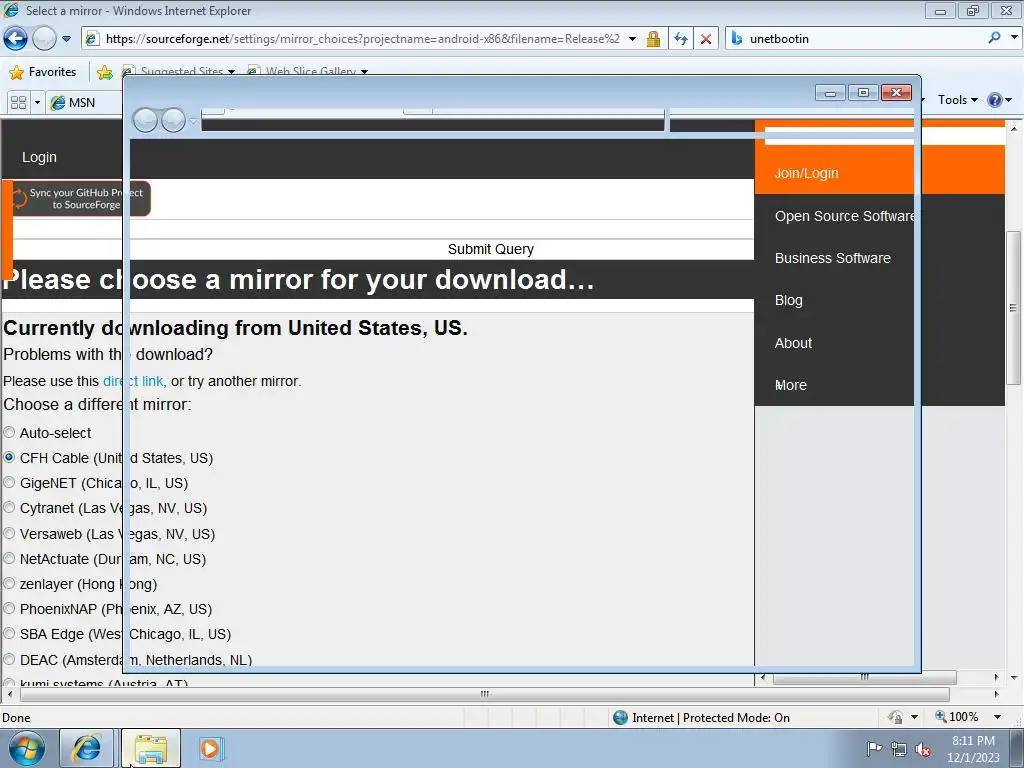
Task: Open the Join/Login menu item
Action: click(806, 173)
